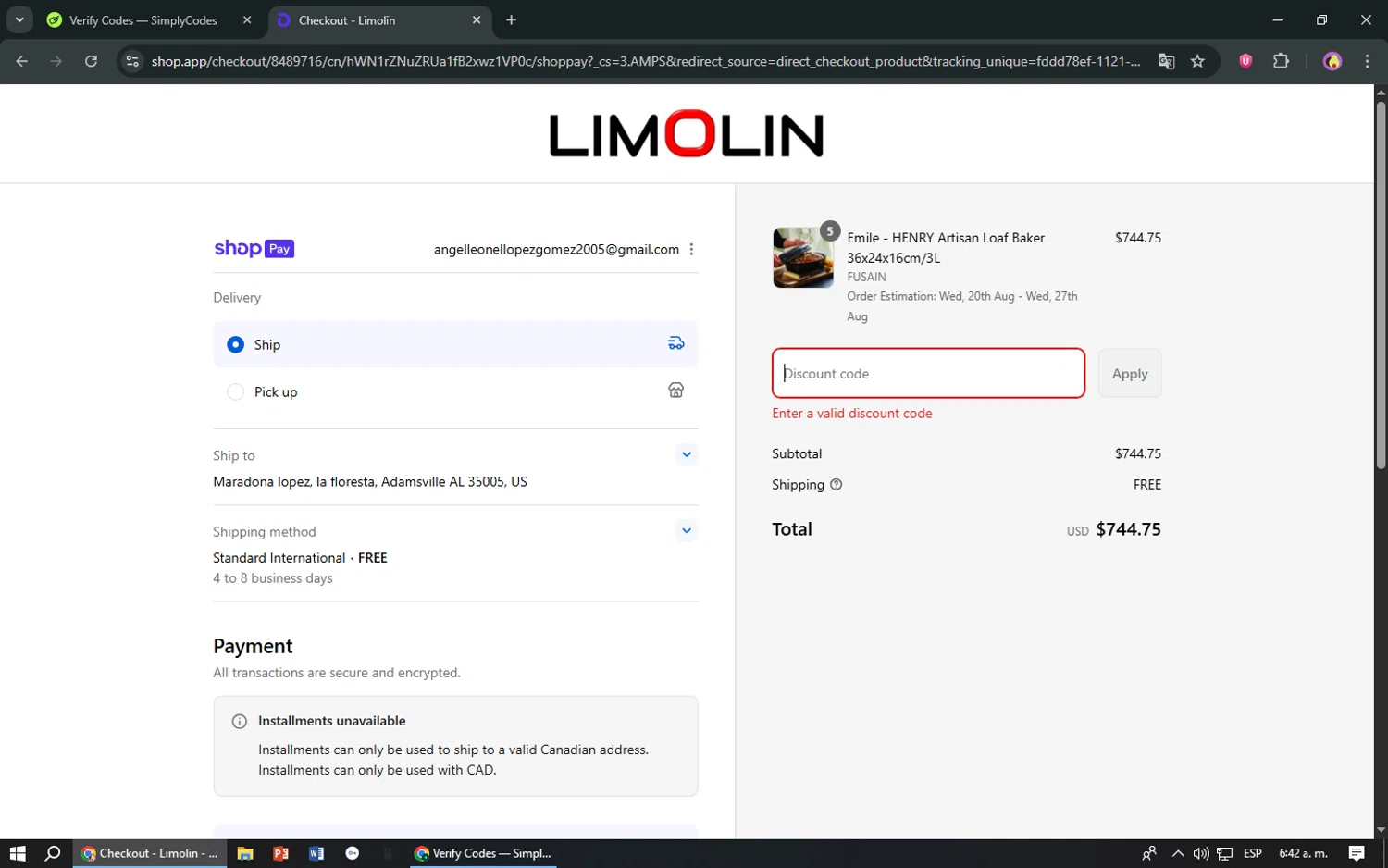Open the tab search dropdown
This screenshot has width=1388, height=868.
click(19, 20)
